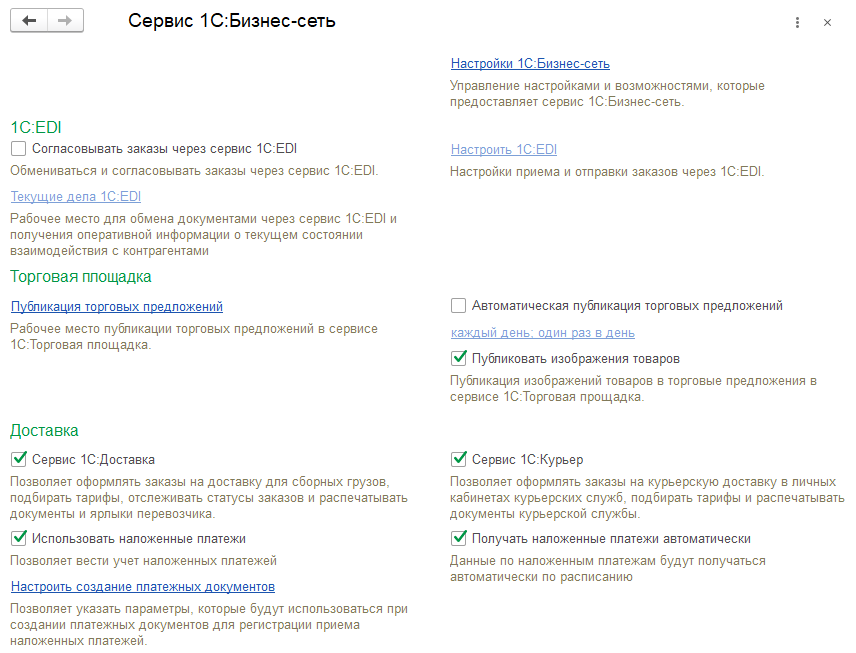Click the form title Сервис 1С:Бизнес-сеть
Screen dimensions: 856x653
231,21
